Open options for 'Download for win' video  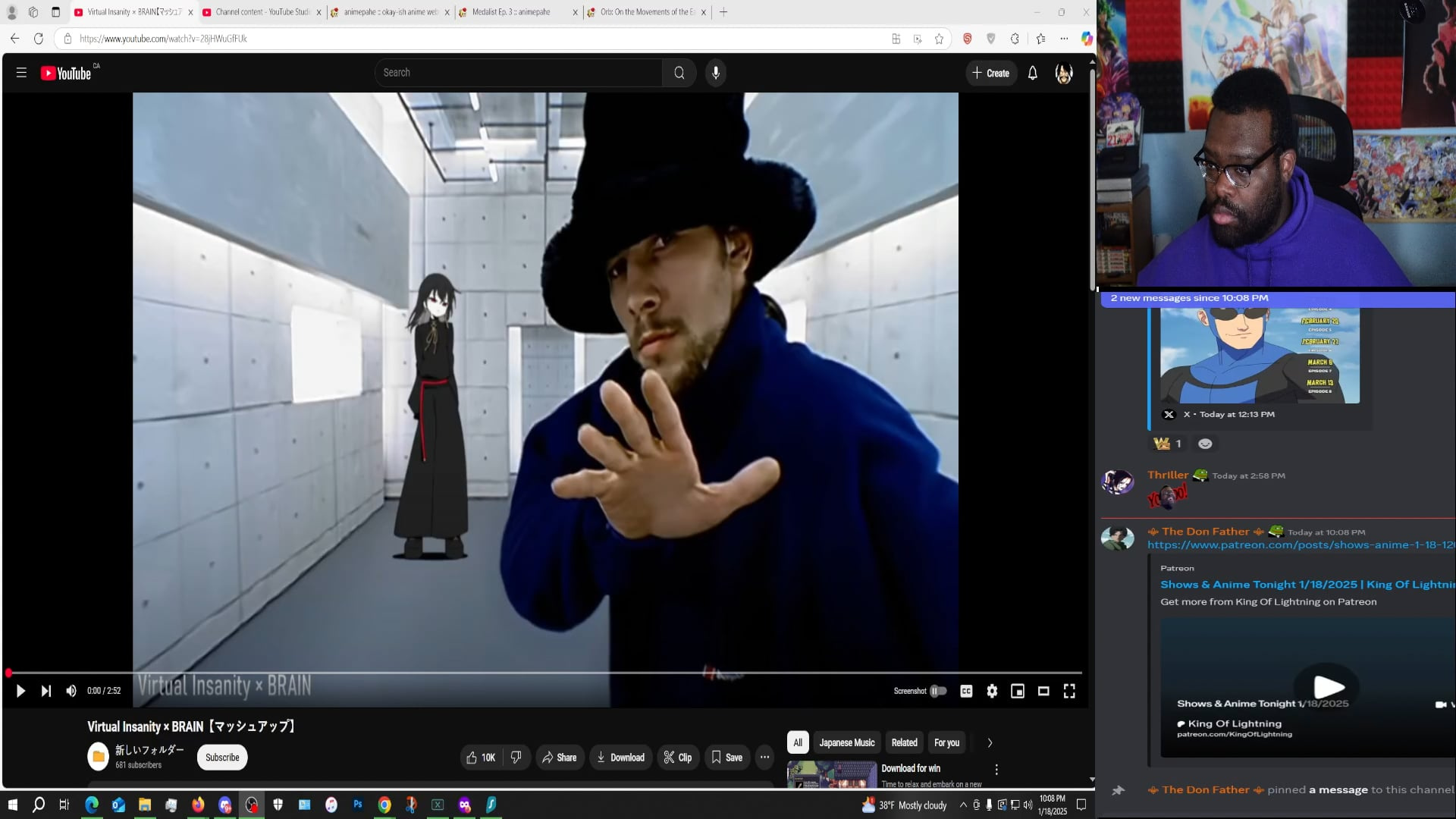(996, 770)
